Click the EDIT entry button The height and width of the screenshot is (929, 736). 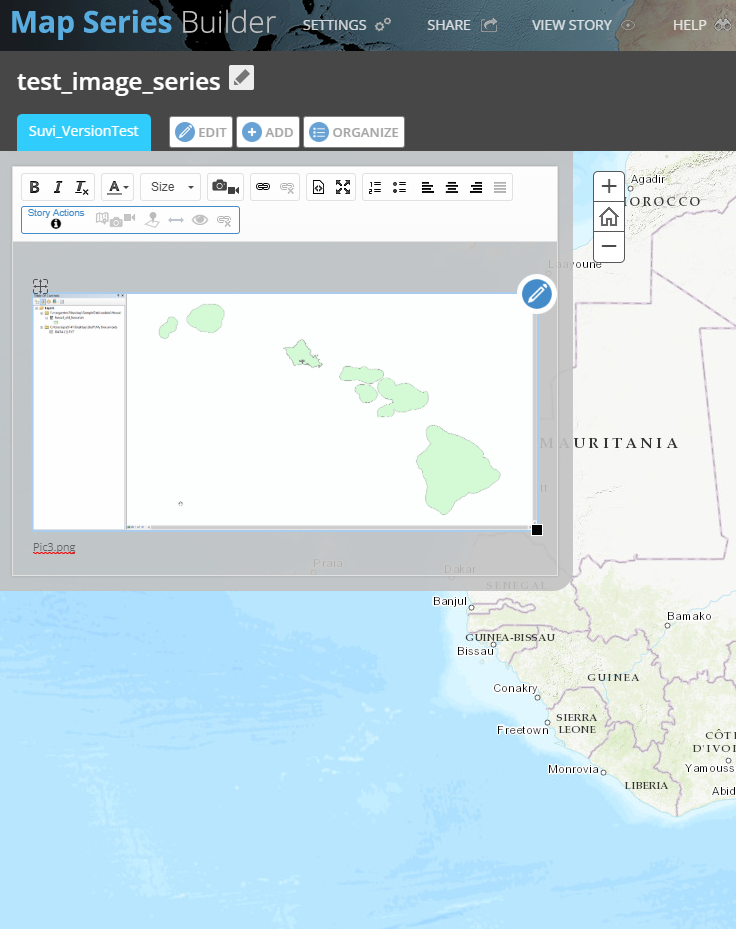pyautogui.click(x=201, y=132)
